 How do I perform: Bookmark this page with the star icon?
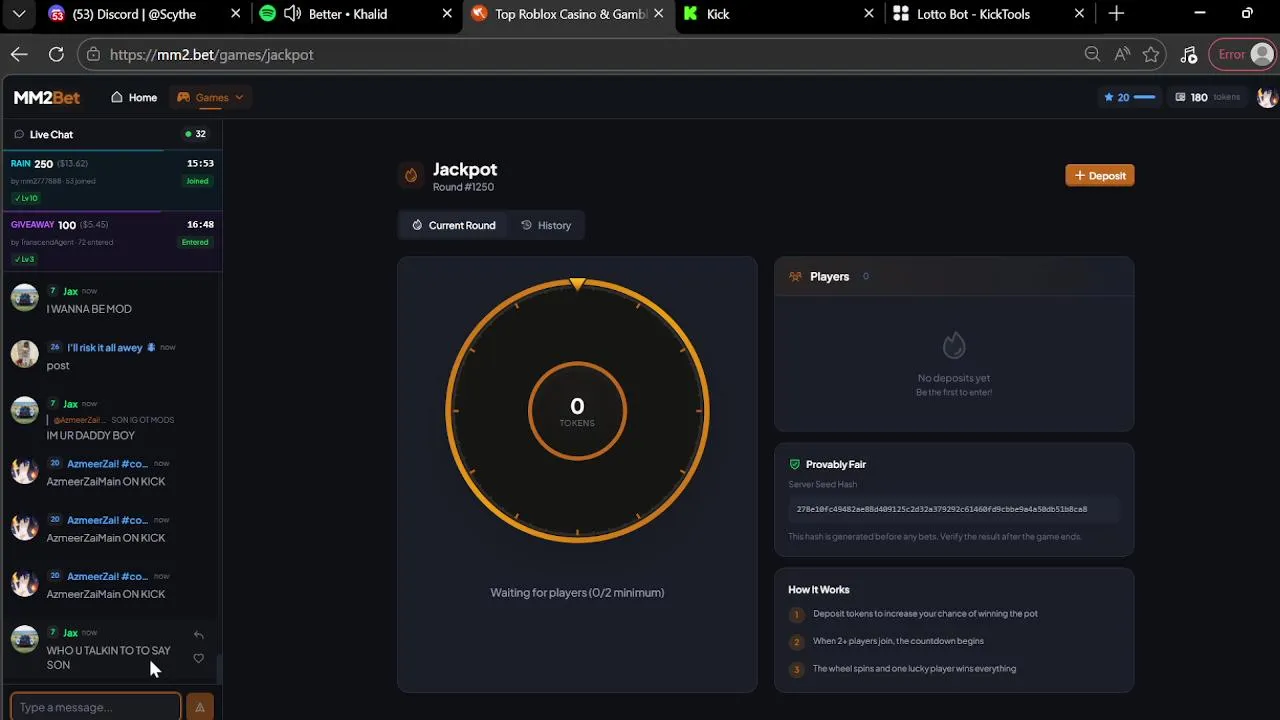pyautogui.click(x=1151, y=54)
